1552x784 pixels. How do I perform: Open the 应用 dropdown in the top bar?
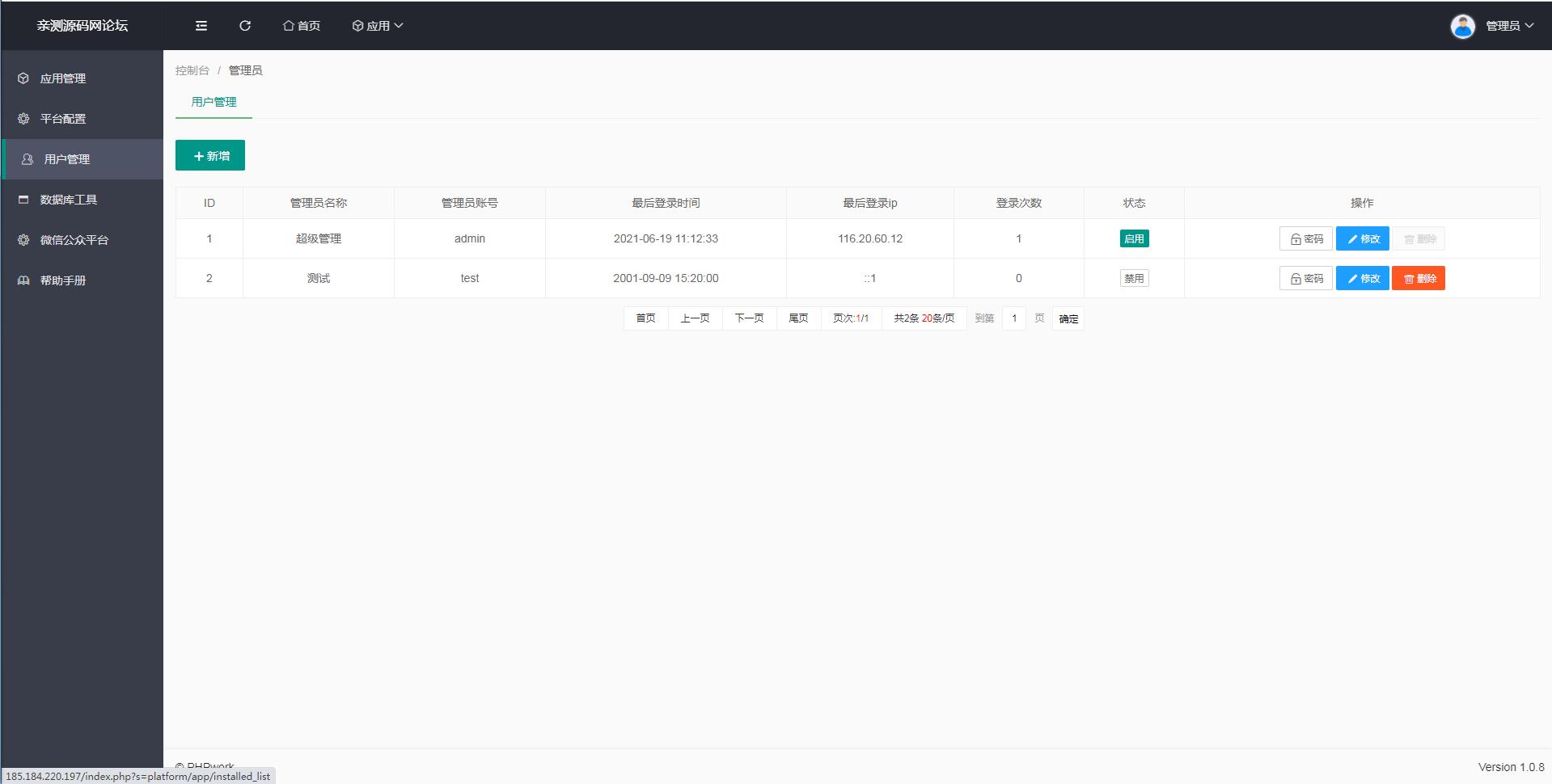click(x=377, y=25)
